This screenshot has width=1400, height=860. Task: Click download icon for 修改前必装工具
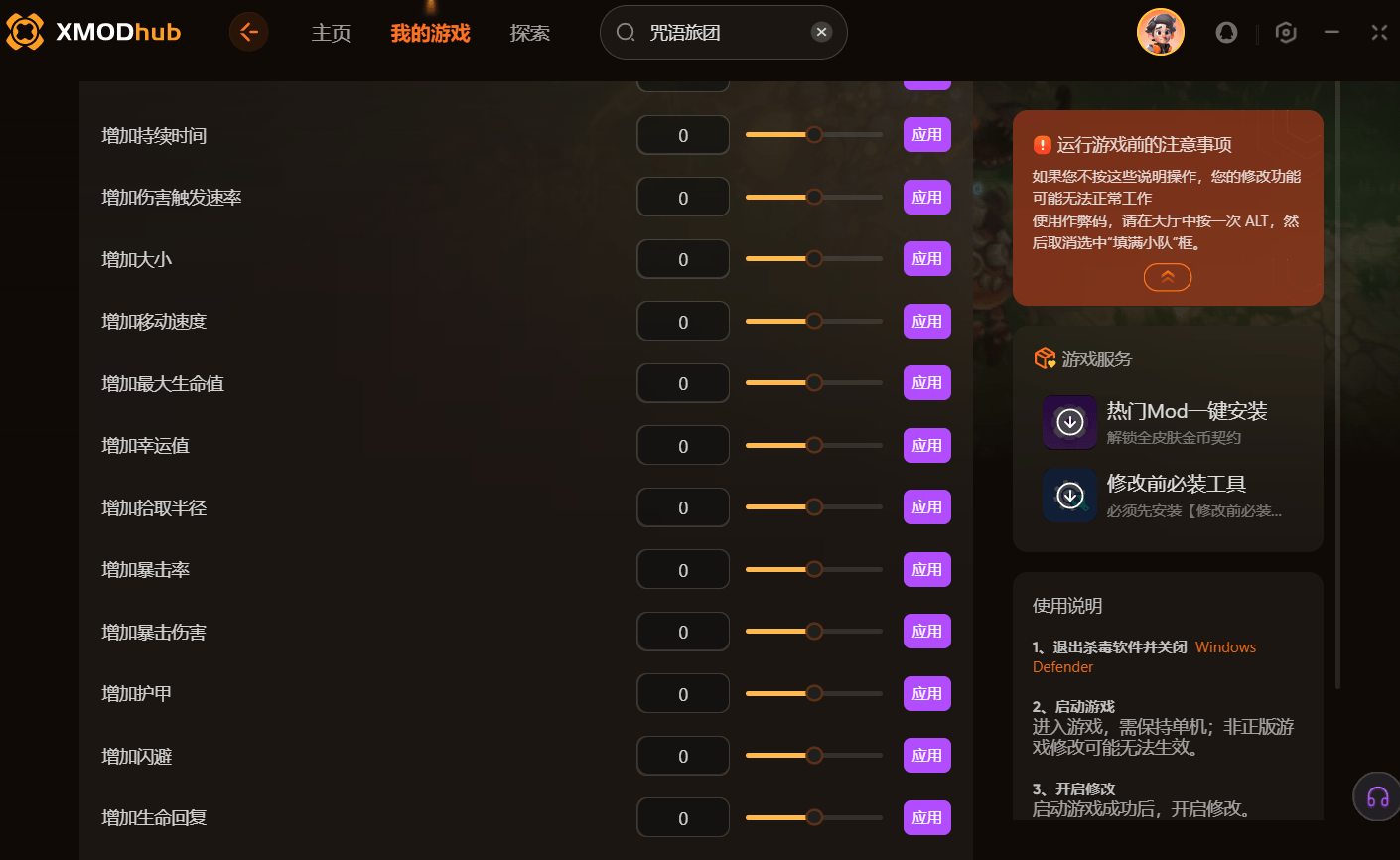click(x=1070, y=495)
